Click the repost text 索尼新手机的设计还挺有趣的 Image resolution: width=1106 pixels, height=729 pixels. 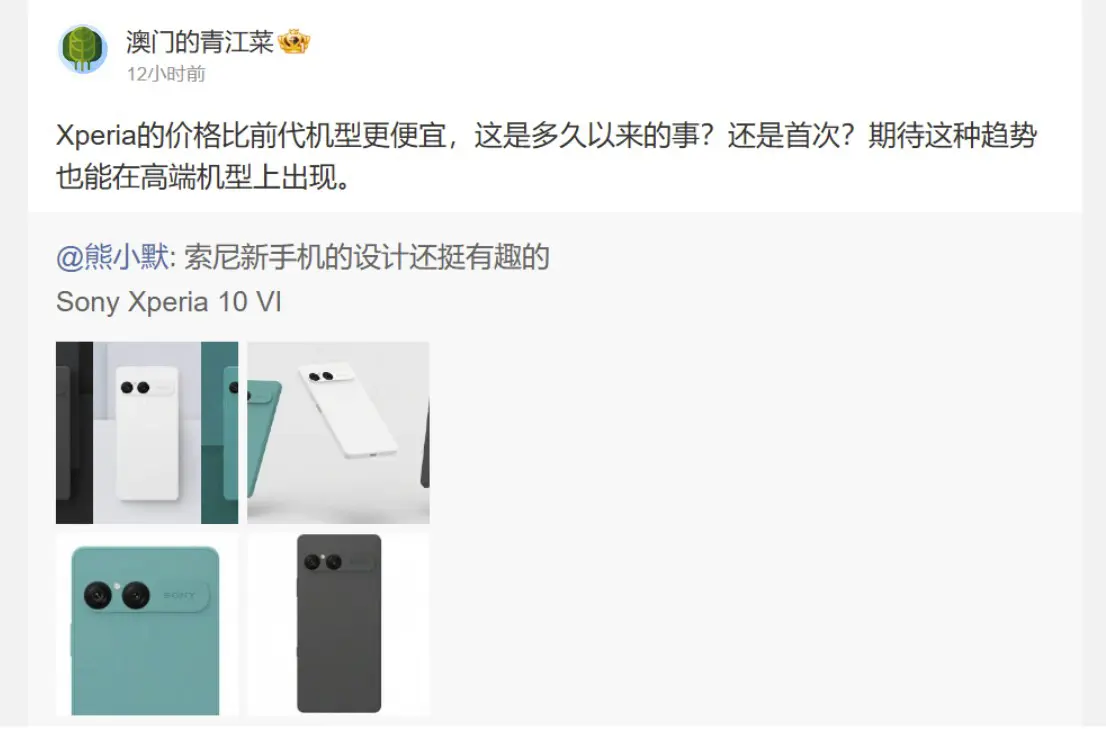pyautogui.click(x=366, y=257)
